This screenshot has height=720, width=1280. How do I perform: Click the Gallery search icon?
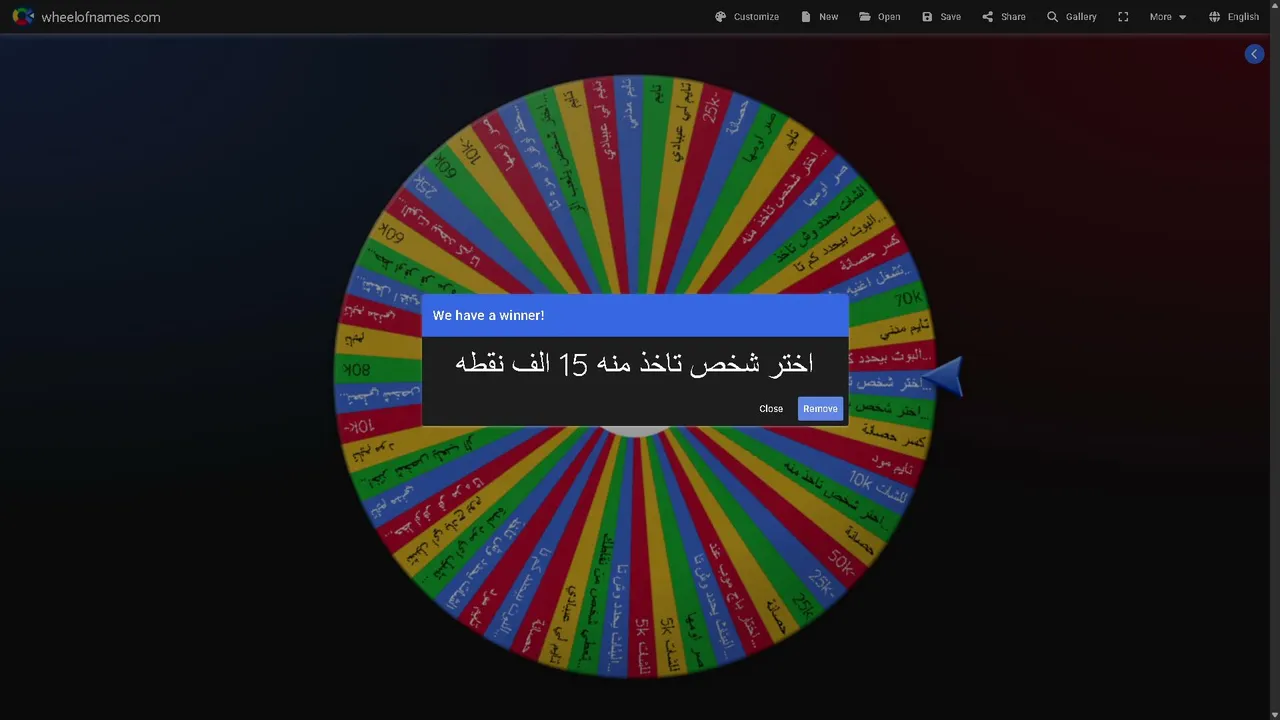(1052, 17)
